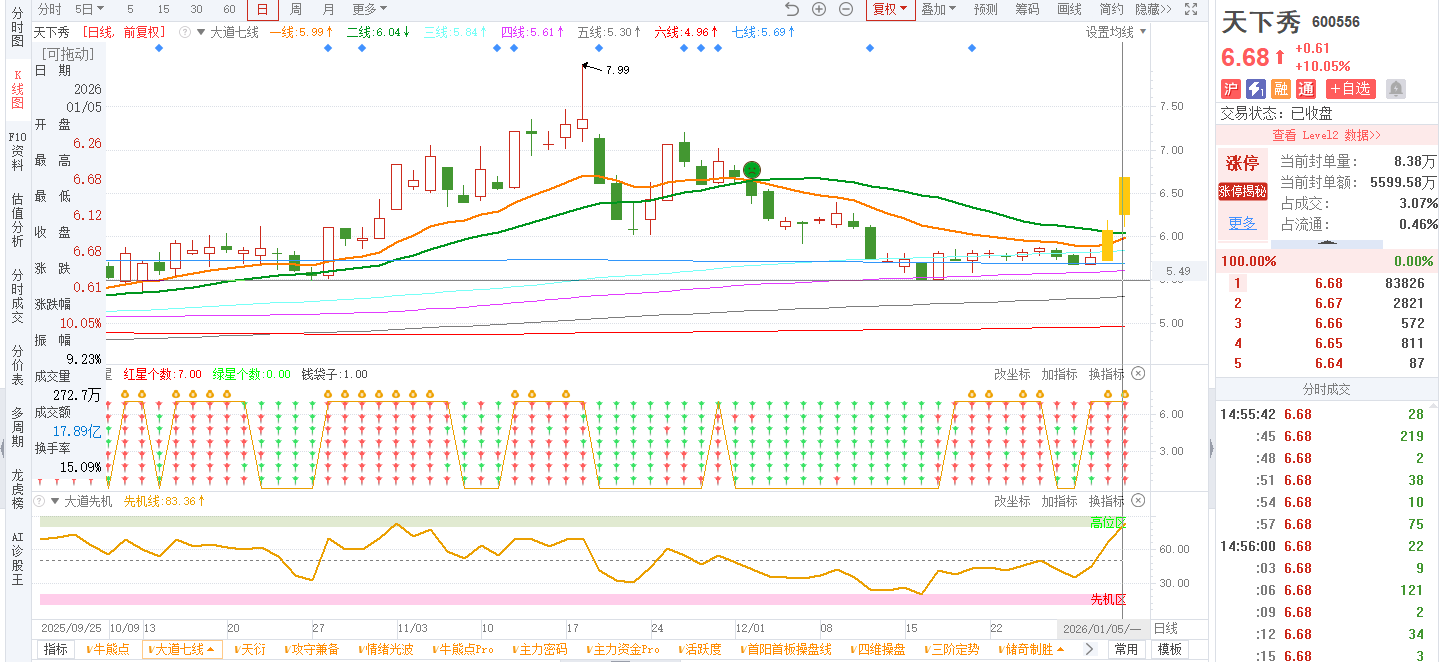This screenshot has height=662, width=1439.
Task: Click the 涨停揭秘 button
Action: (1242, 192)
